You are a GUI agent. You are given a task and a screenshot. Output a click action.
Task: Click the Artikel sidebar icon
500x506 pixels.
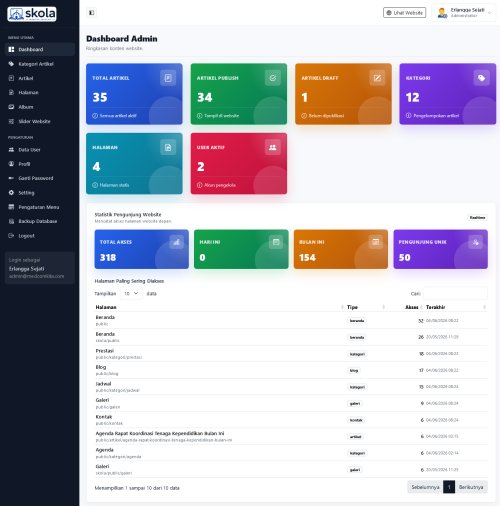11,78
